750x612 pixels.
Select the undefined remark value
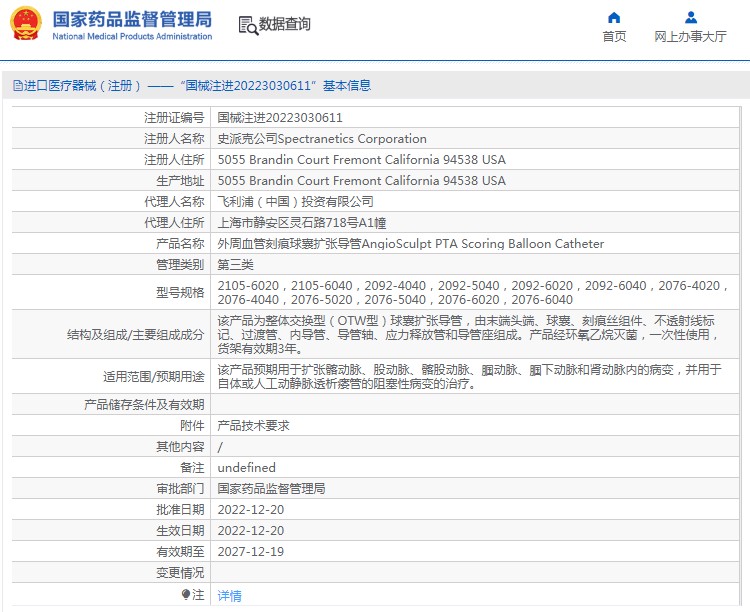point(246,467)
